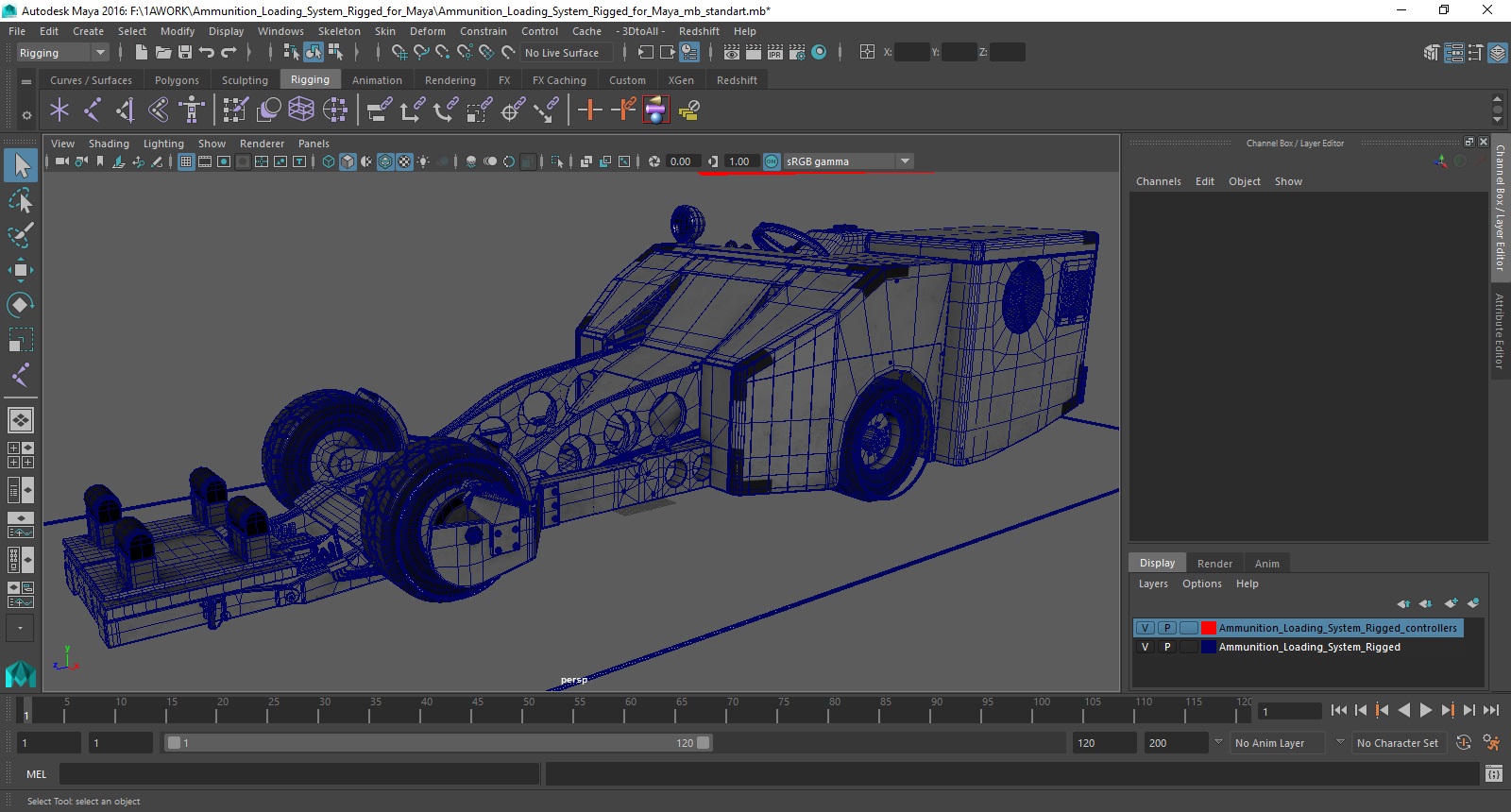Toggle playback P of Ammunition_Loading_System_Rigged_controllers layer

pyautogui.click(x=1167, y=628)
